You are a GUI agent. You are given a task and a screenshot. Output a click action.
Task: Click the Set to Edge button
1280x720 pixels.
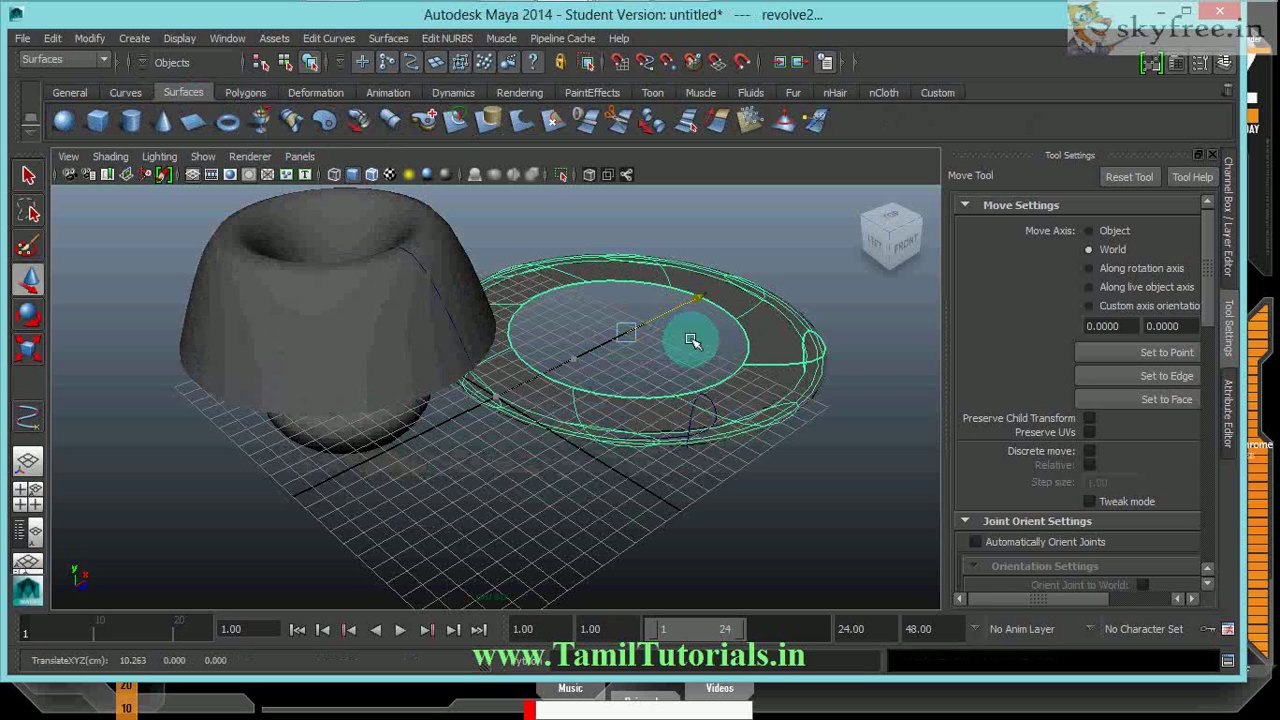pos(1138,376)
